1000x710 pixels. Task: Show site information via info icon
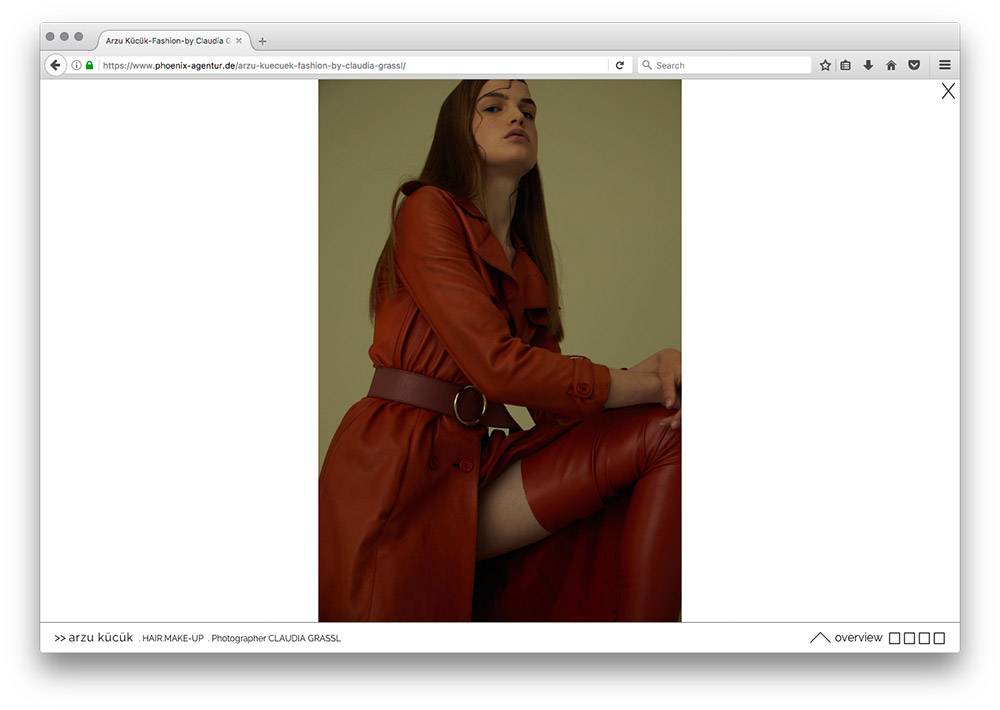[77, 65]
